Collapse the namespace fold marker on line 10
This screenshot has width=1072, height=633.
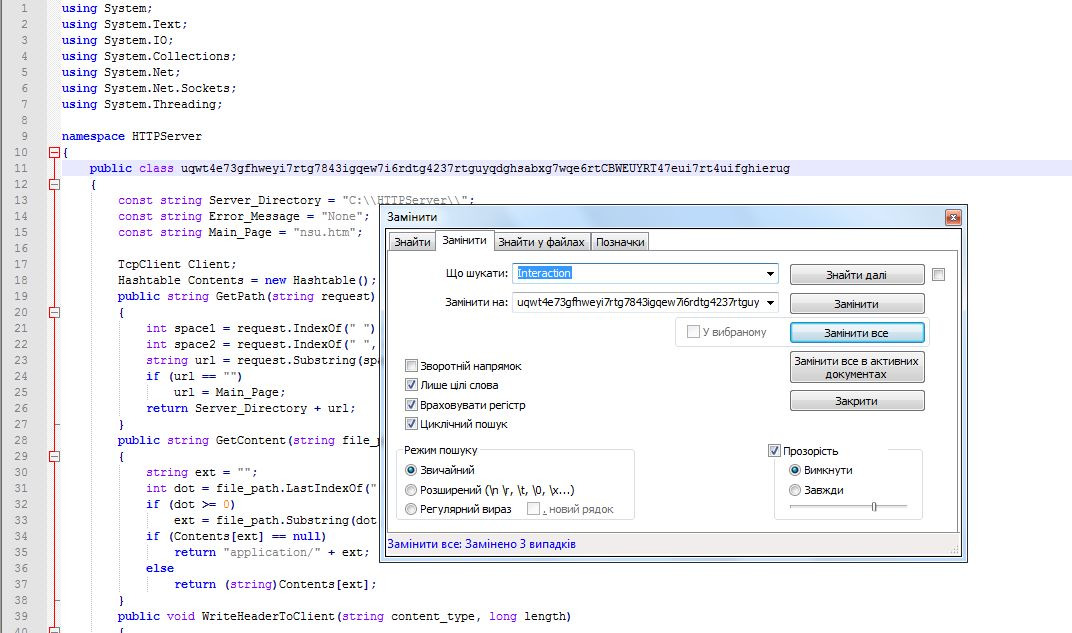pyautogui.click(x=54, y=153)
